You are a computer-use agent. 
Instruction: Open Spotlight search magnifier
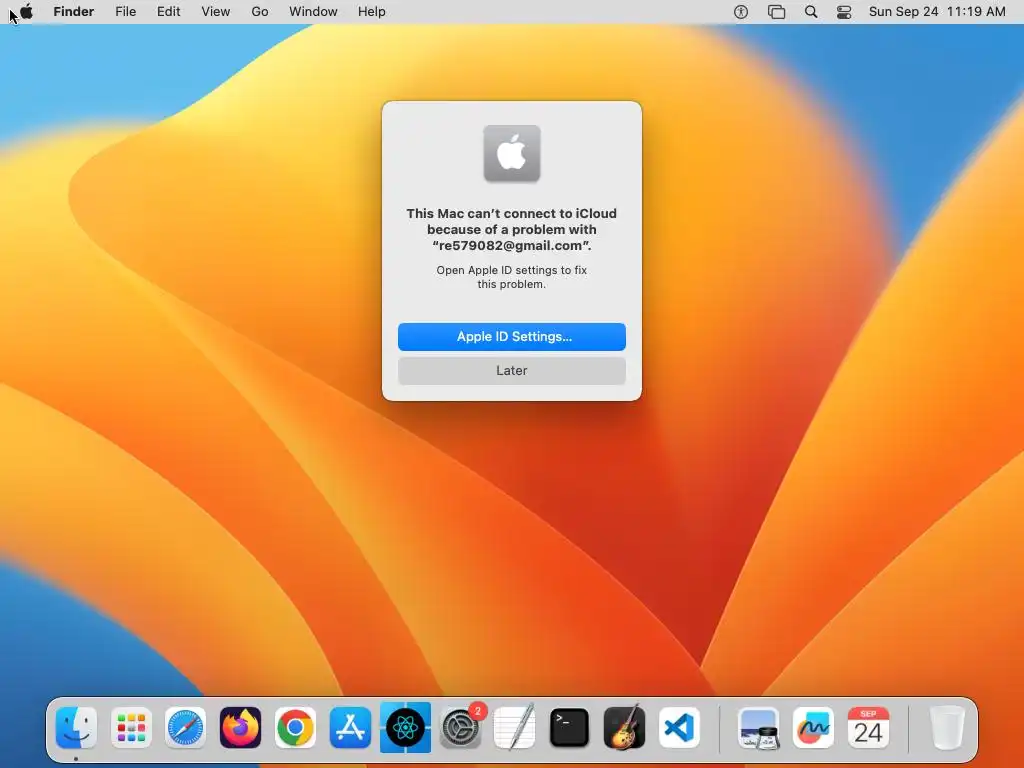click(811, 12)
